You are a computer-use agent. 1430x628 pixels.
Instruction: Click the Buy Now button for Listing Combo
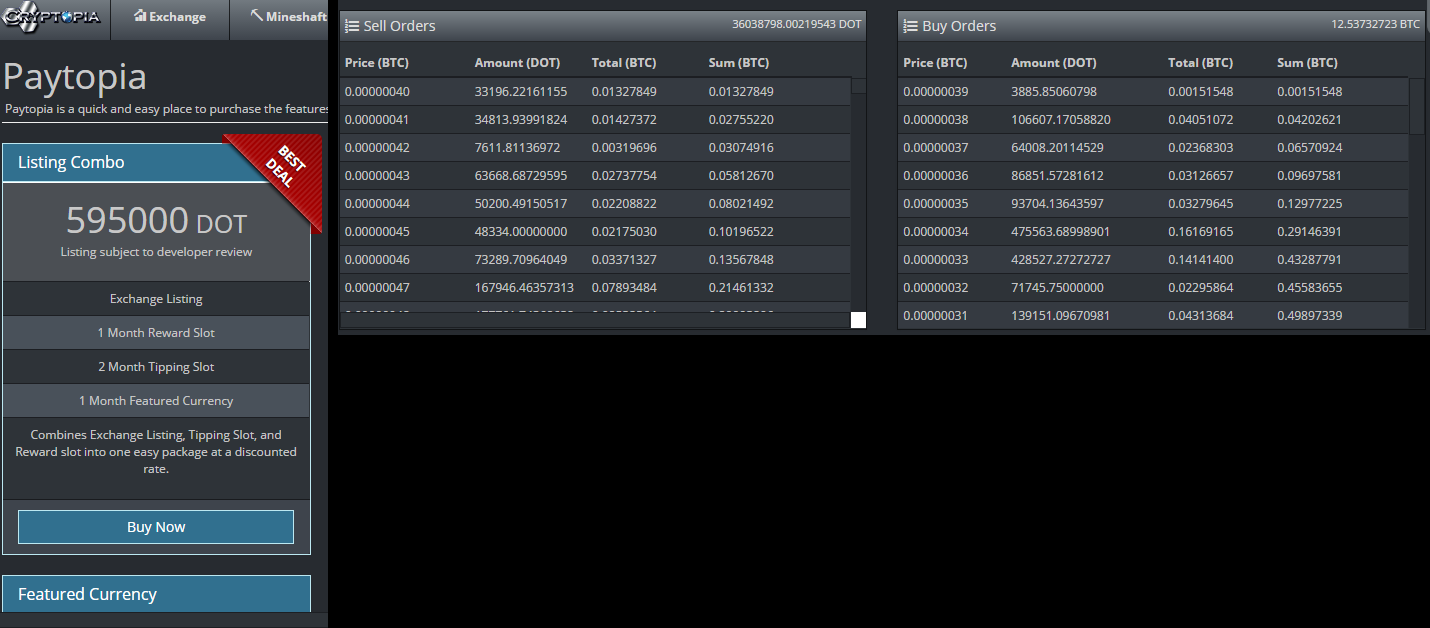point(156,527)
